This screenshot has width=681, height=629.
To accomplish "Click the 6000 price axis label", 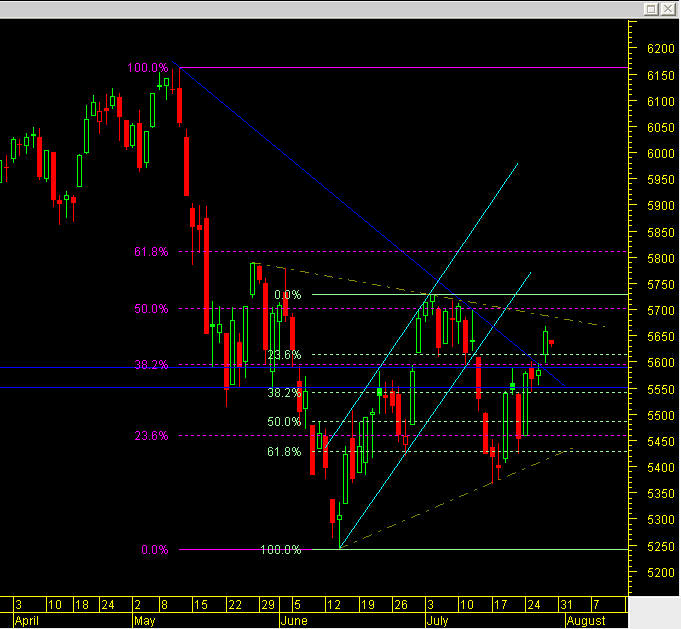I will coord(660,153).
